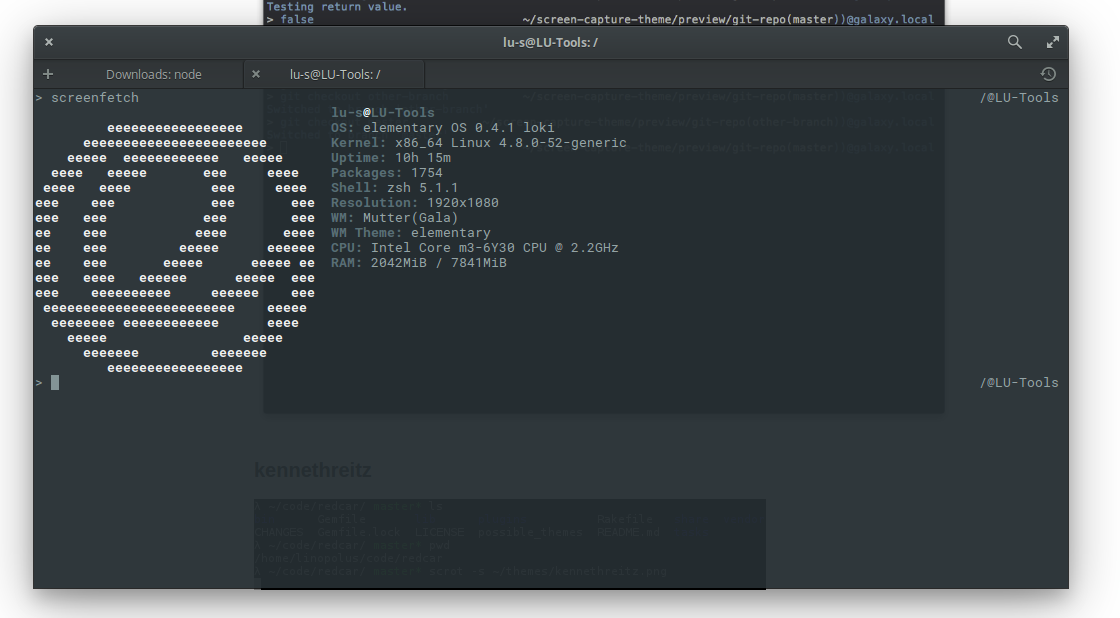Click the bottom /@LU-Tools right prompt
Screen dimensions: 1120x618
point(1019,383)
